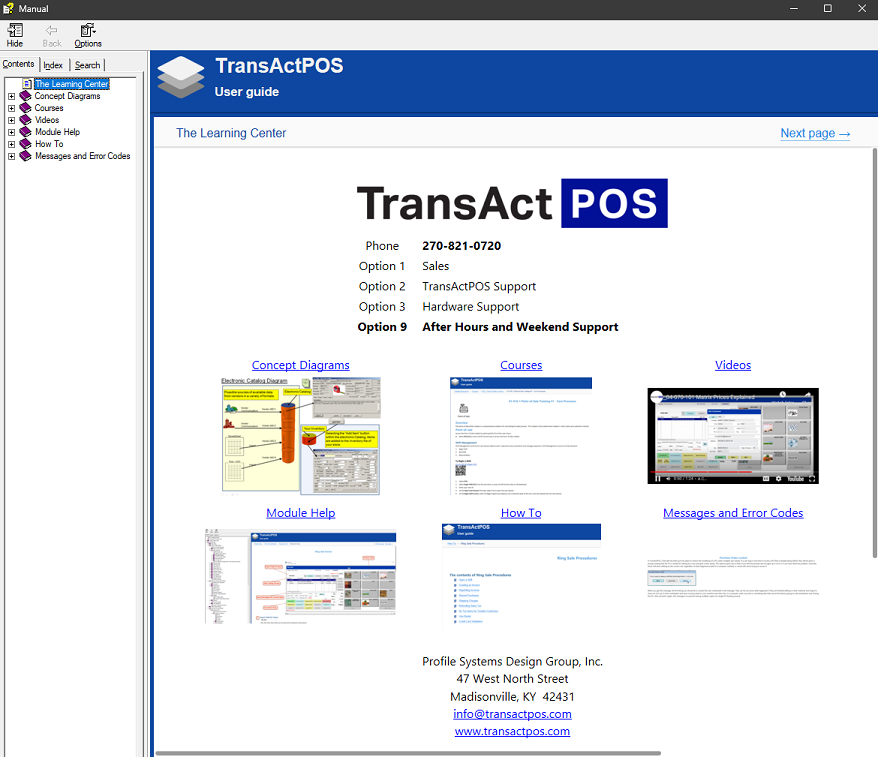Select Concept Diagrams in the contents tree
Viewport: 878px width, 757px height.
[67, 96]
